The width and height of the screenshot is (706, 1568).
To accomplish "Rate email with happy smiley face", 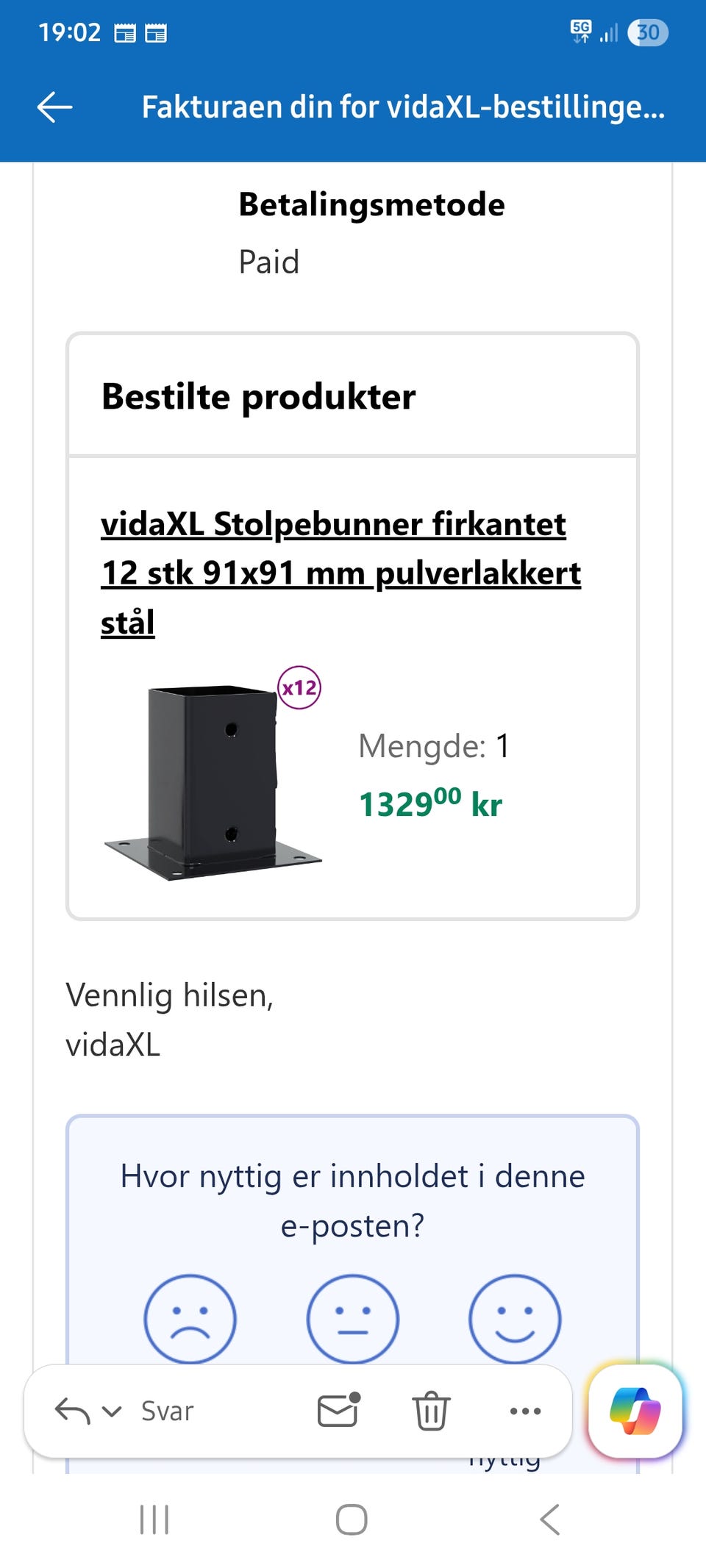I will (x=515, y=1320).
